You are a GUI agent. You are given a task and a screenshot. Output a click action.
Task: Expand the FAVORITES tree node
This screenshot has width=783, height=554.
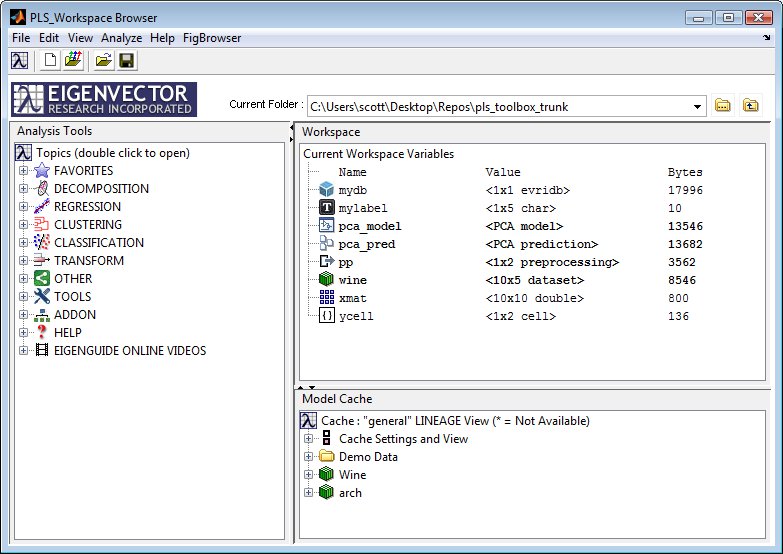pyautogui.click(x=23, y=171)
